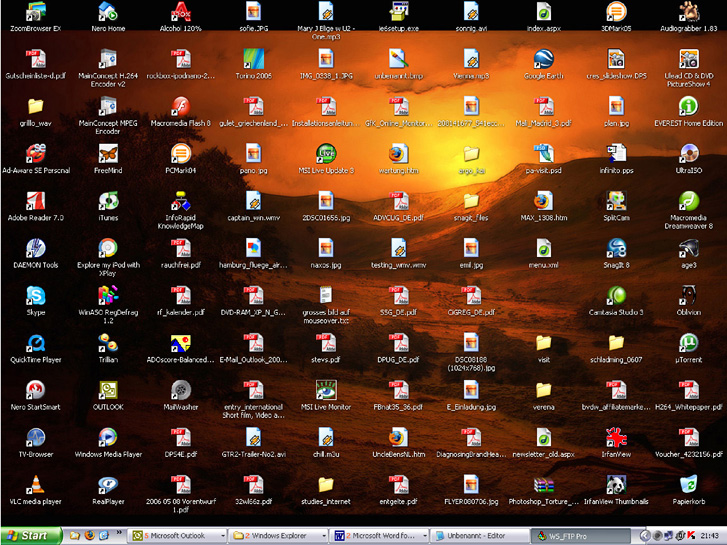Select Microsoft Outlook taskbar group
The height and width of the screenshot is (545, 727).
coord(176,535)
